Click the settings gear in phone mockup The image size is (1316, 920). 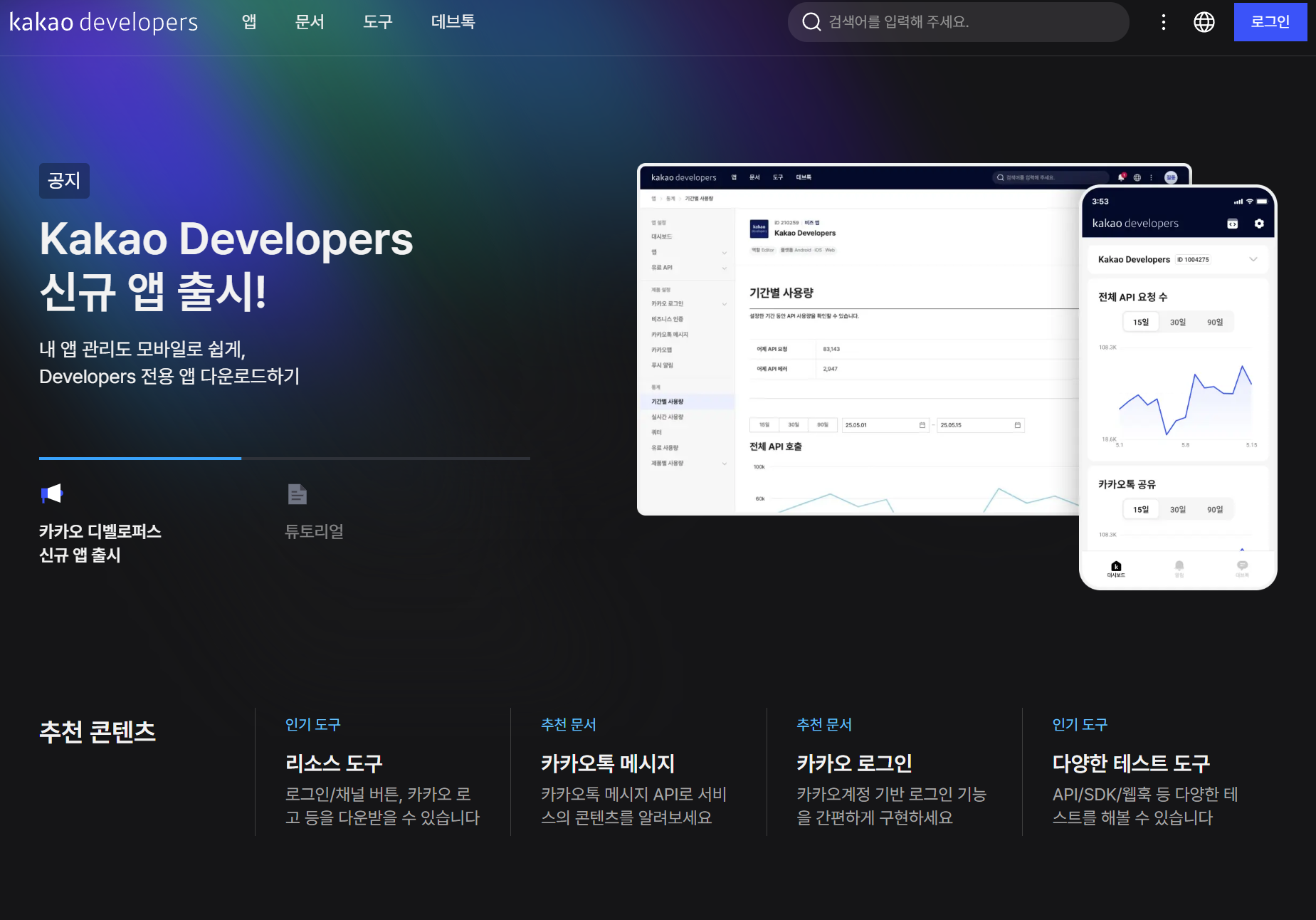1259,224
